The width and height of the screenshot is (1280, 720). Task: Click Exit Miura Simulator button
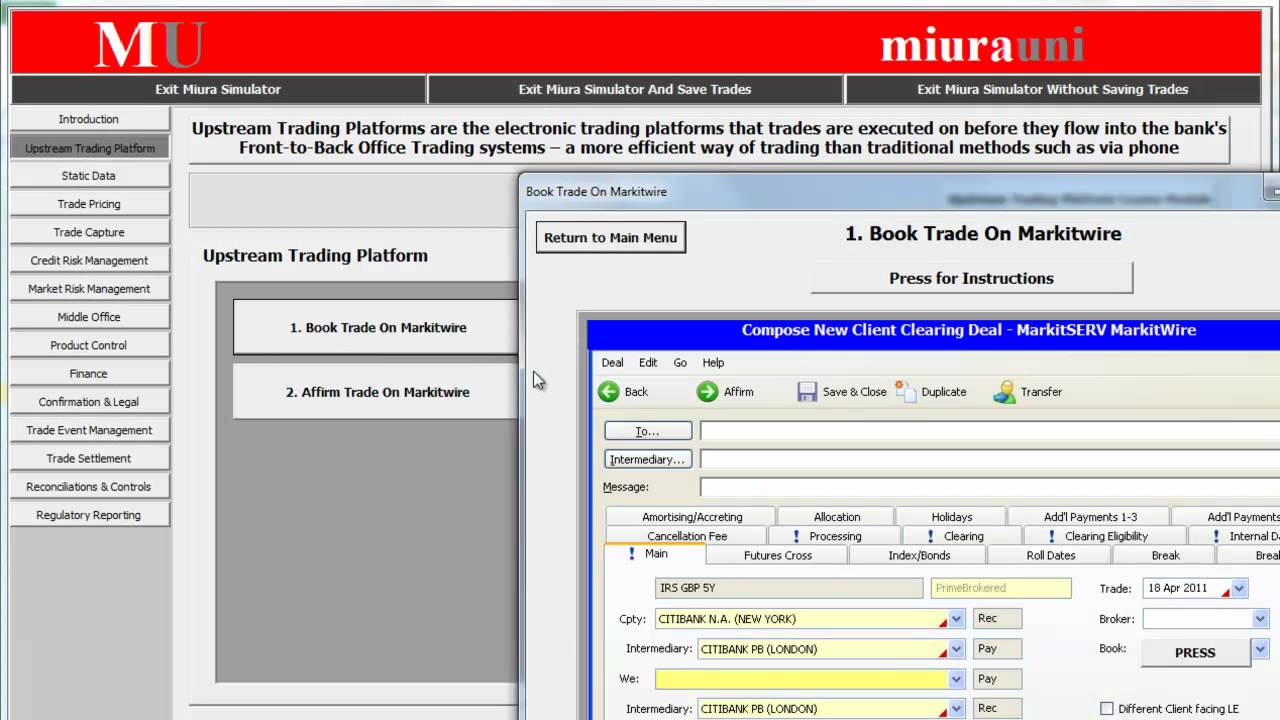(x=218, y=89)
